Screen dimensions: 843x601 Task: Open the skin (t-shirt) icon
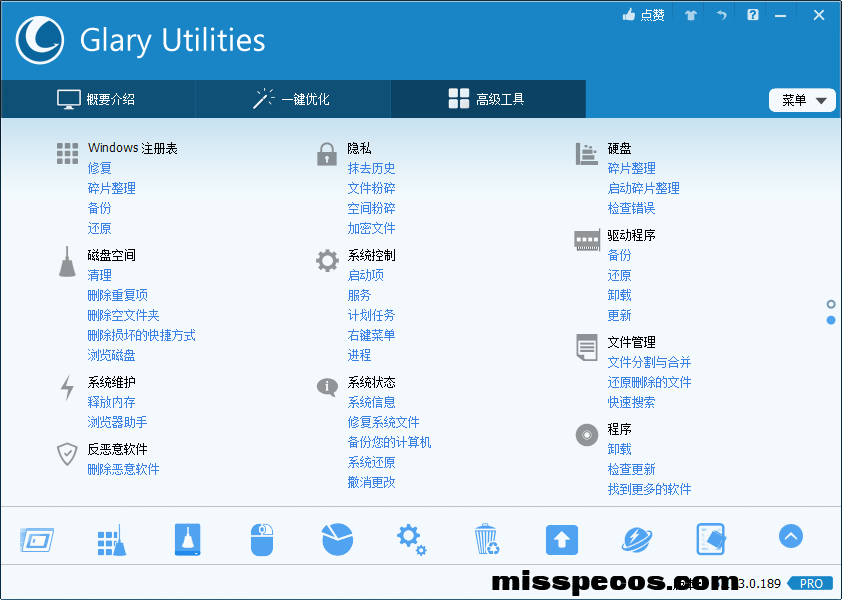pos(691,15)
